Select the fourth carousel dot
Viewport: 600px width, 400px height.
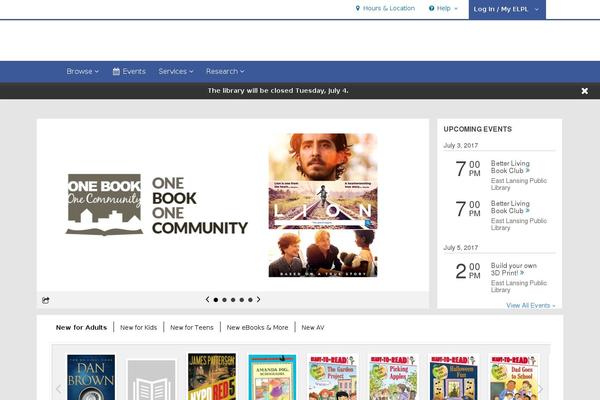pyautogui.click(x=242, y=300)
